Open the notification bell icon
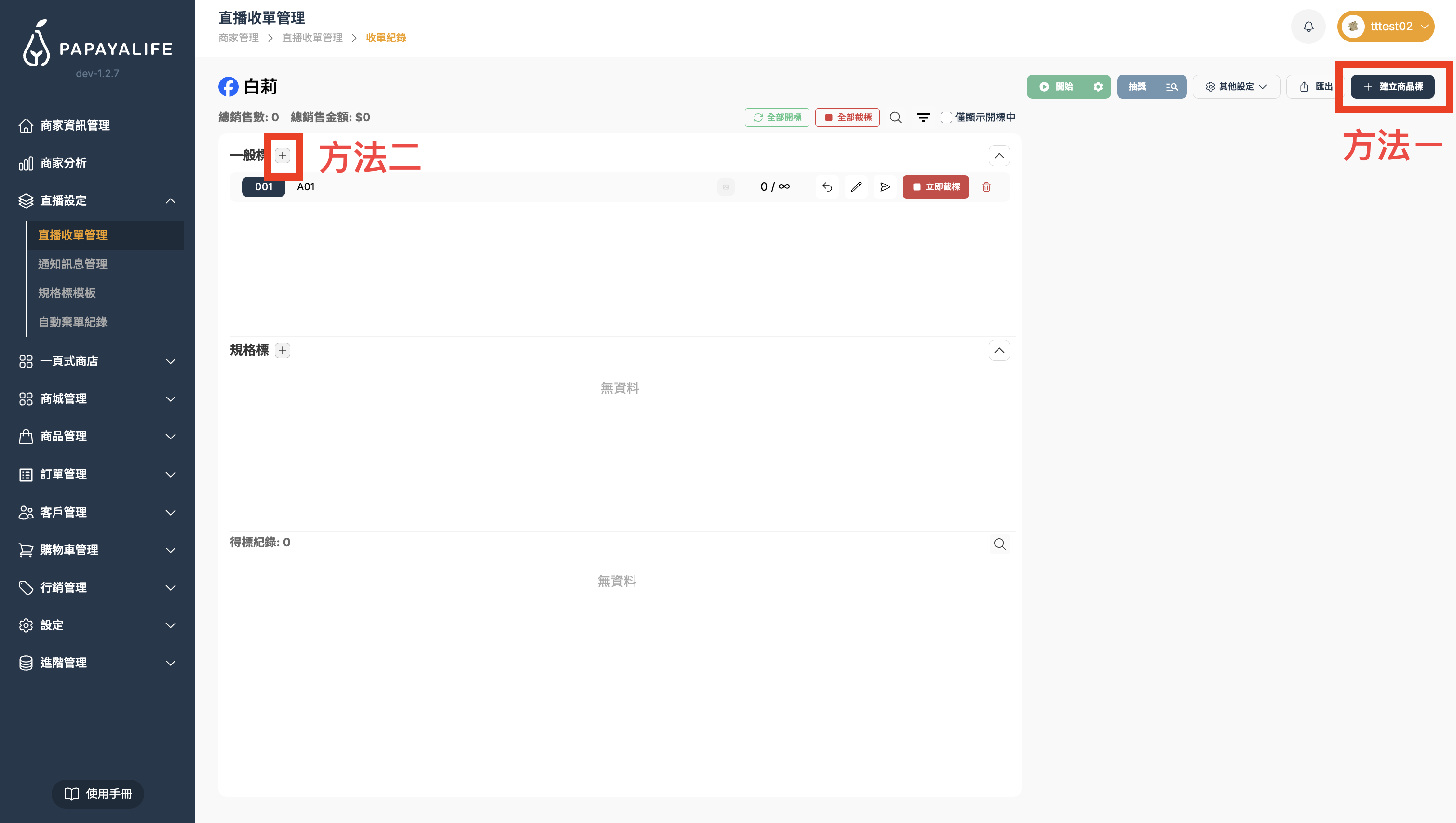The image size is (1456, 823). coord(1308,26)
